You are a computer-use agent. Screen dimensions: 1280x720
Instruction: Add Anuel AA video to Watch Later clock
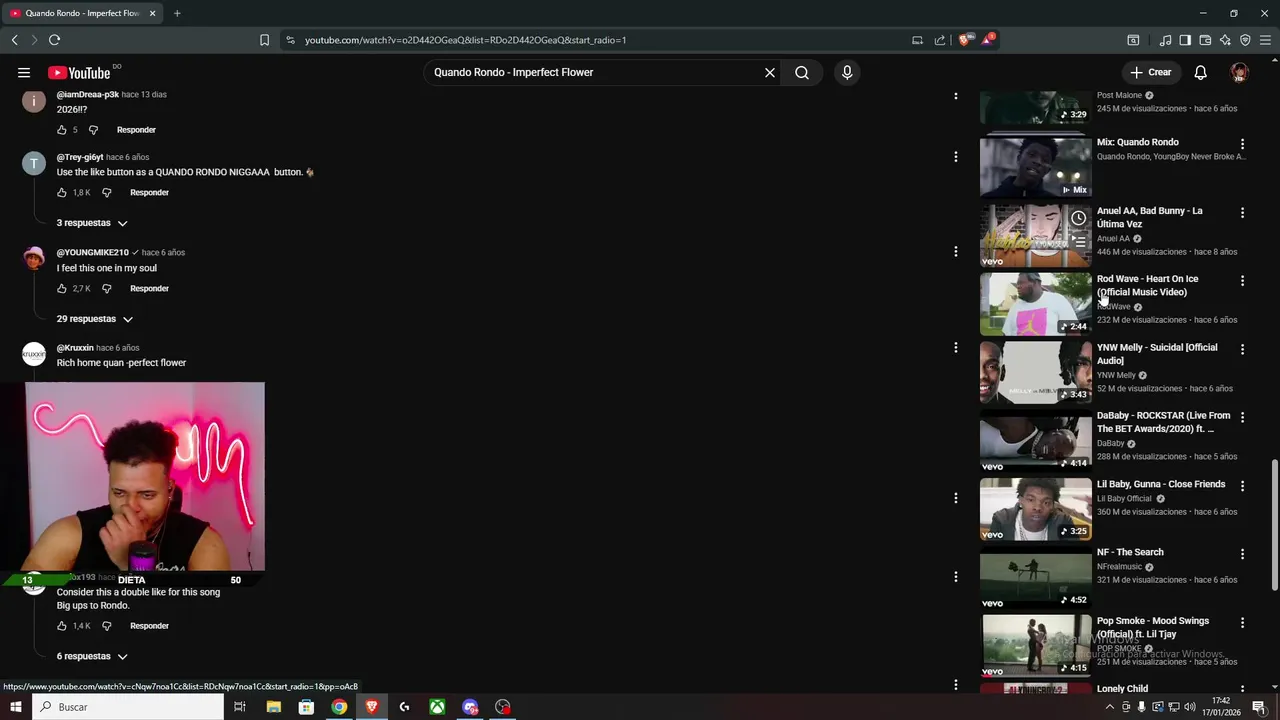(x=1079, y=218)
